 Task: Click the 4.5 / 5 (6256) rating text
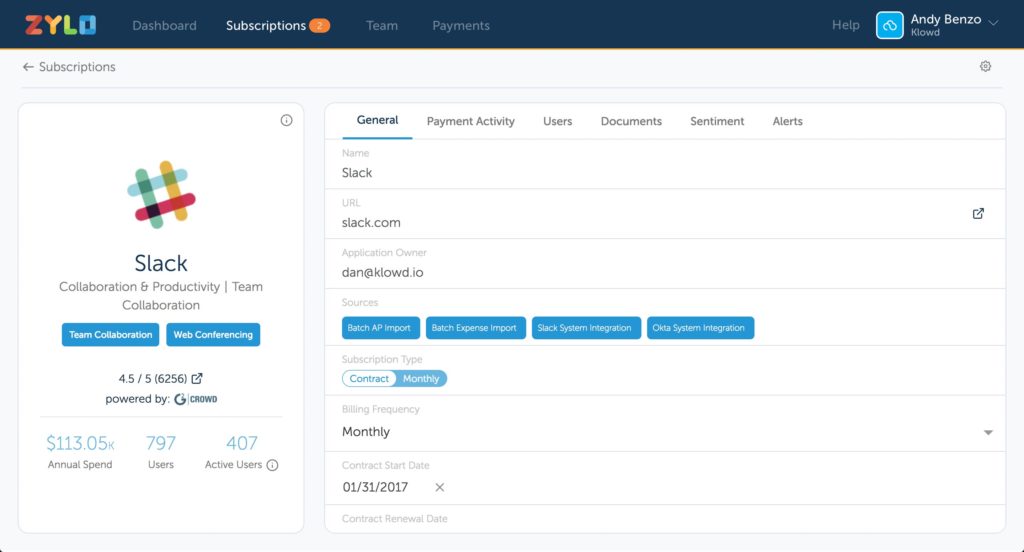point(153,379)
